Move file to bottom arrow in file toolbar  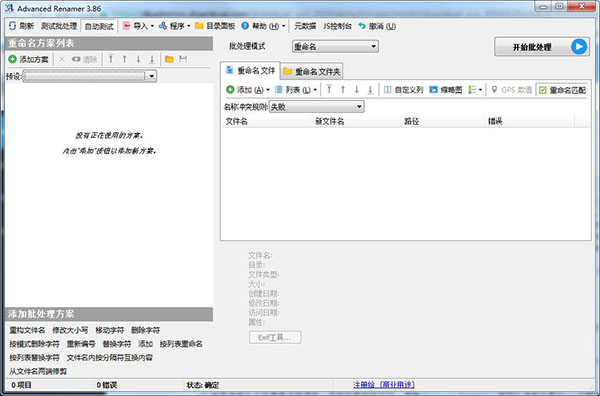click(370, 90)
